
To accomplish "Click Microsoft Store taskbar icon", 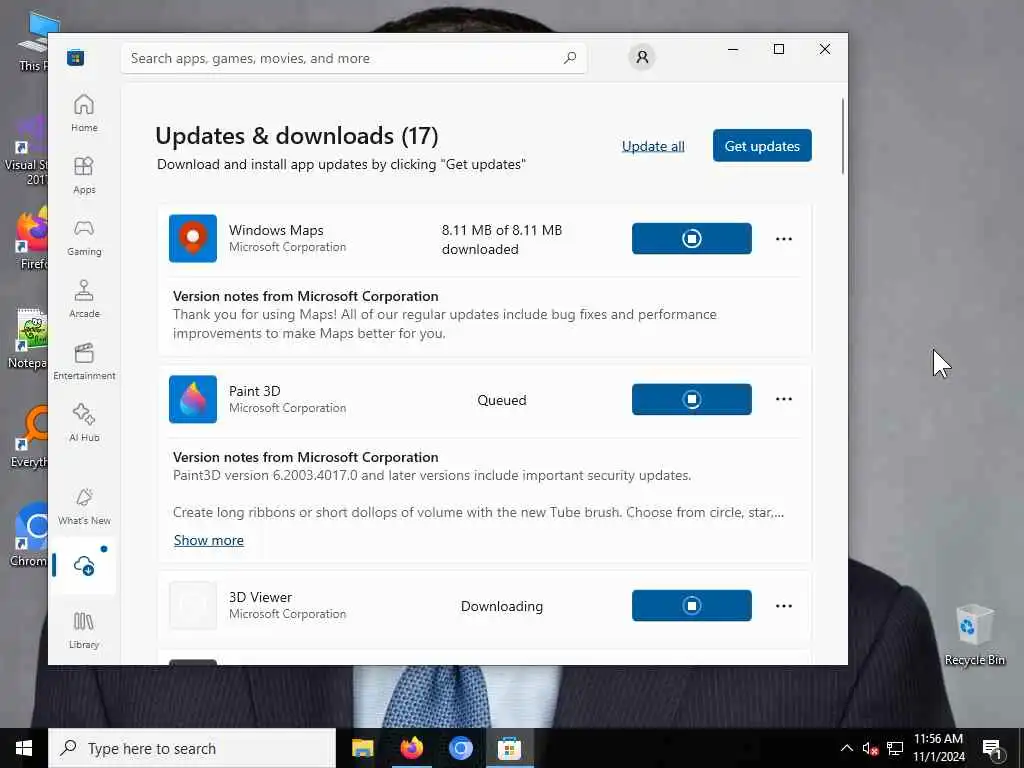I will pos(509,748).
